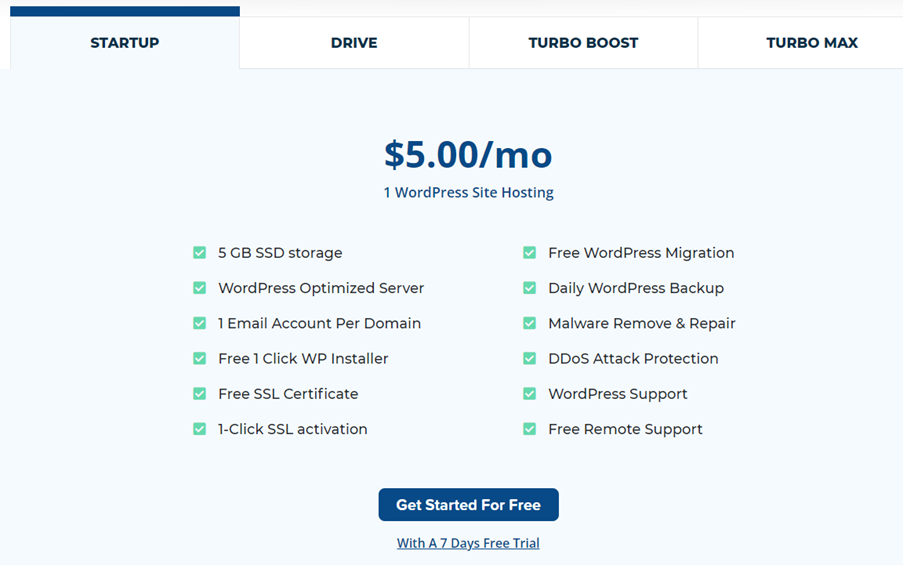Click the Free WordPress Migration text

(641, 253)
